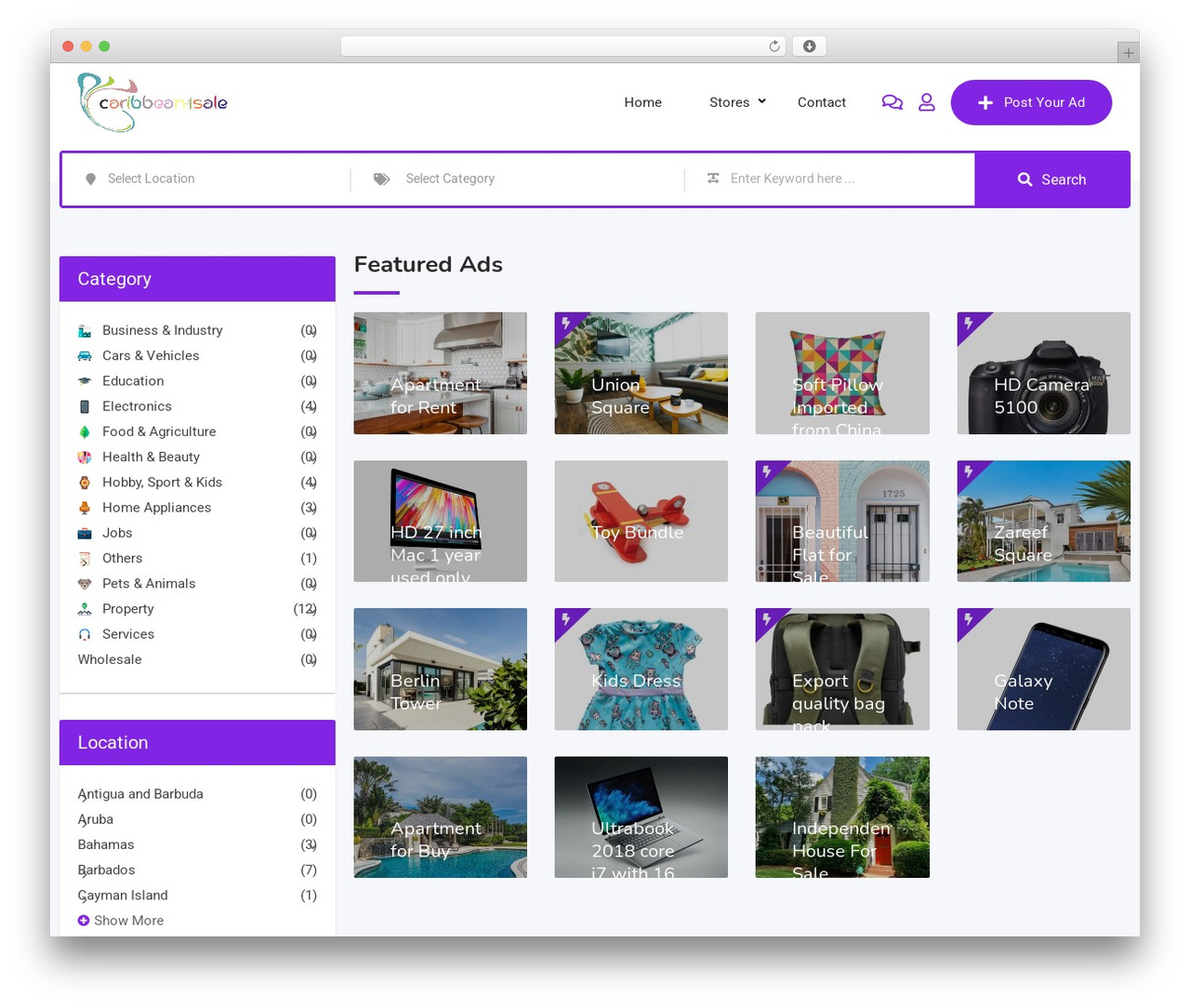Select Aruba location
This screenshot has width=1190, height=1008.
(96, 819)
